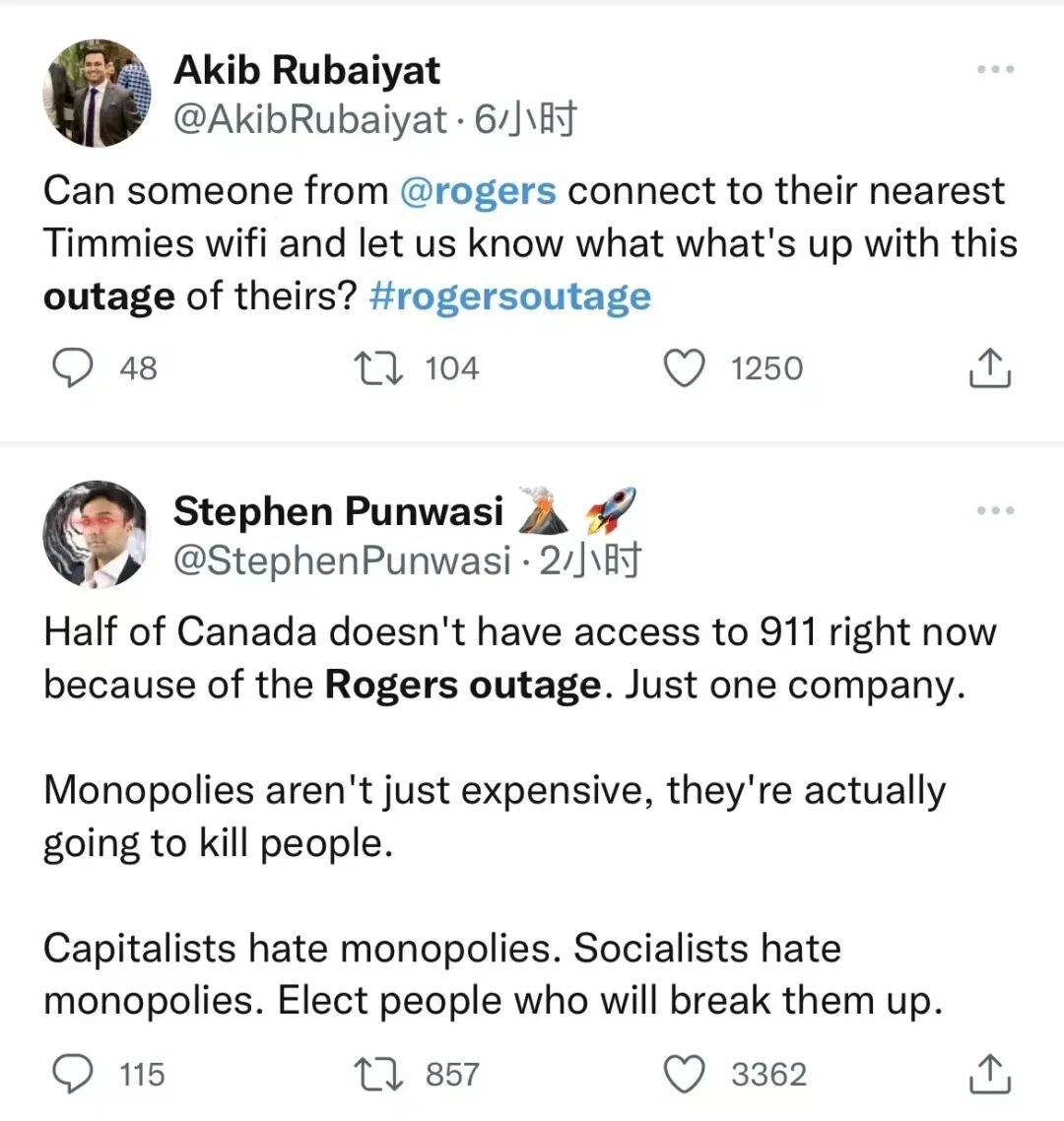This screenshot has height=1121, width=1064.
Task: Reply to Akib Rubaiyat's tweet
Action: tap(72, 368)
